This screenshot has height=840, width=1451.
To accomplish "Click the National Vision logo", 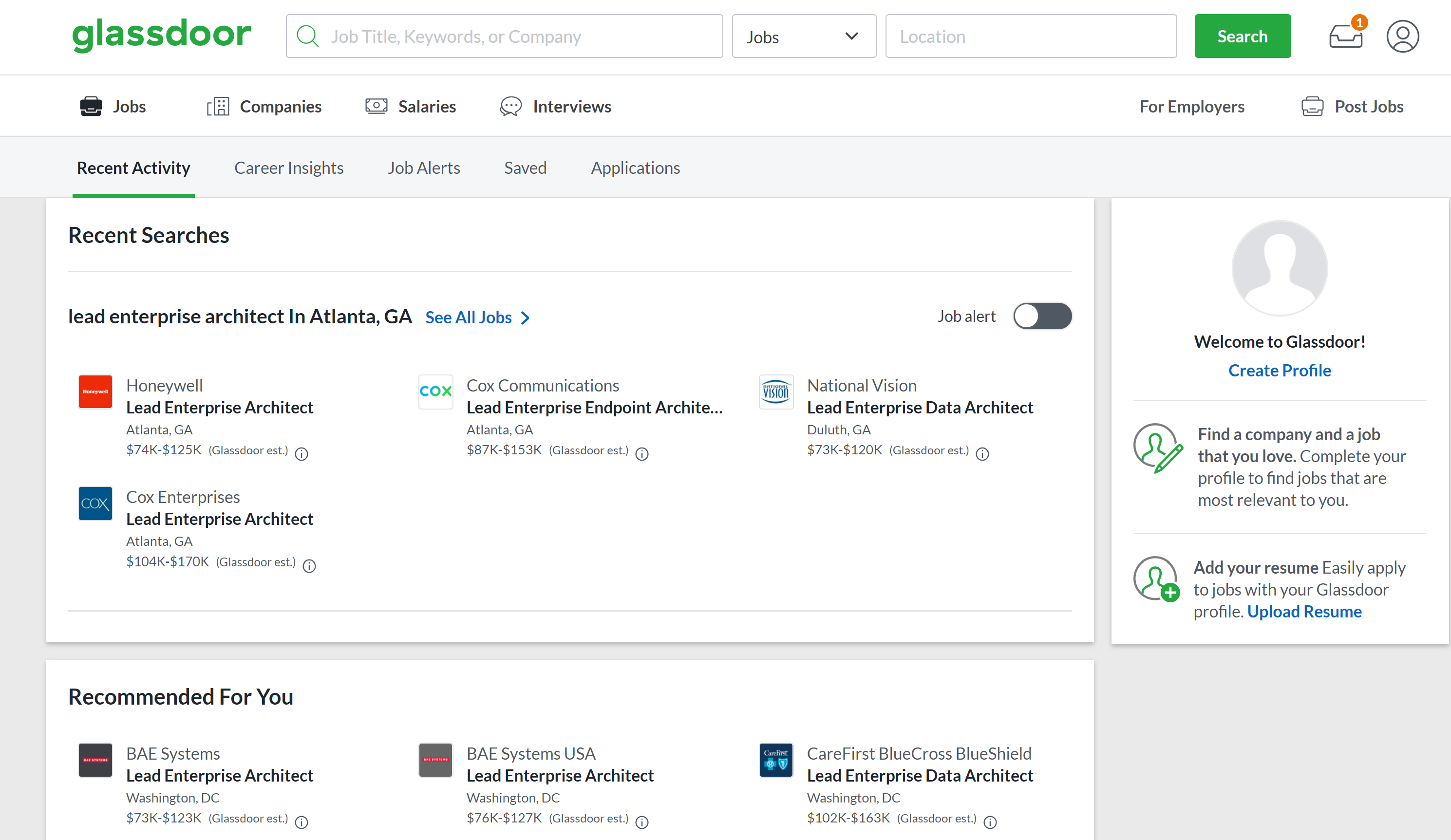I will point(775,392).
